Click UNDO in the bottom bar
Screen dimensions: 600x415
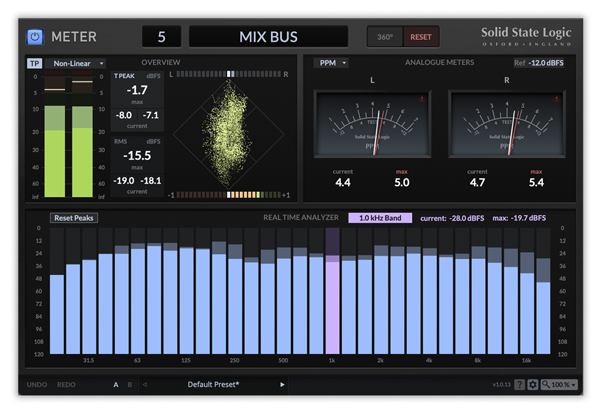[x=37, y=384]
